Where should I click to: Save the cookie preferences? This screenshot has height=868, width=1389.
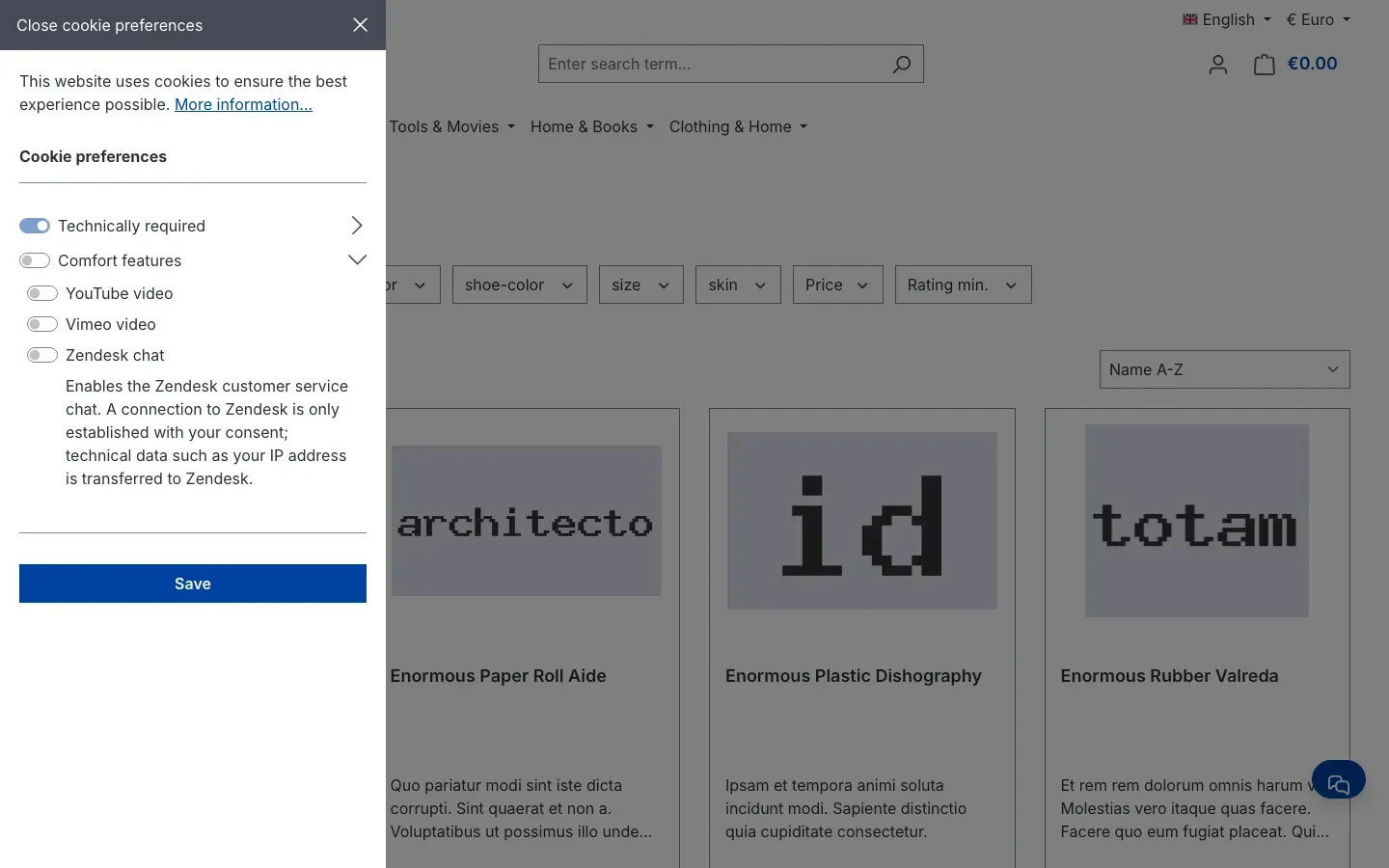[193, 583]
